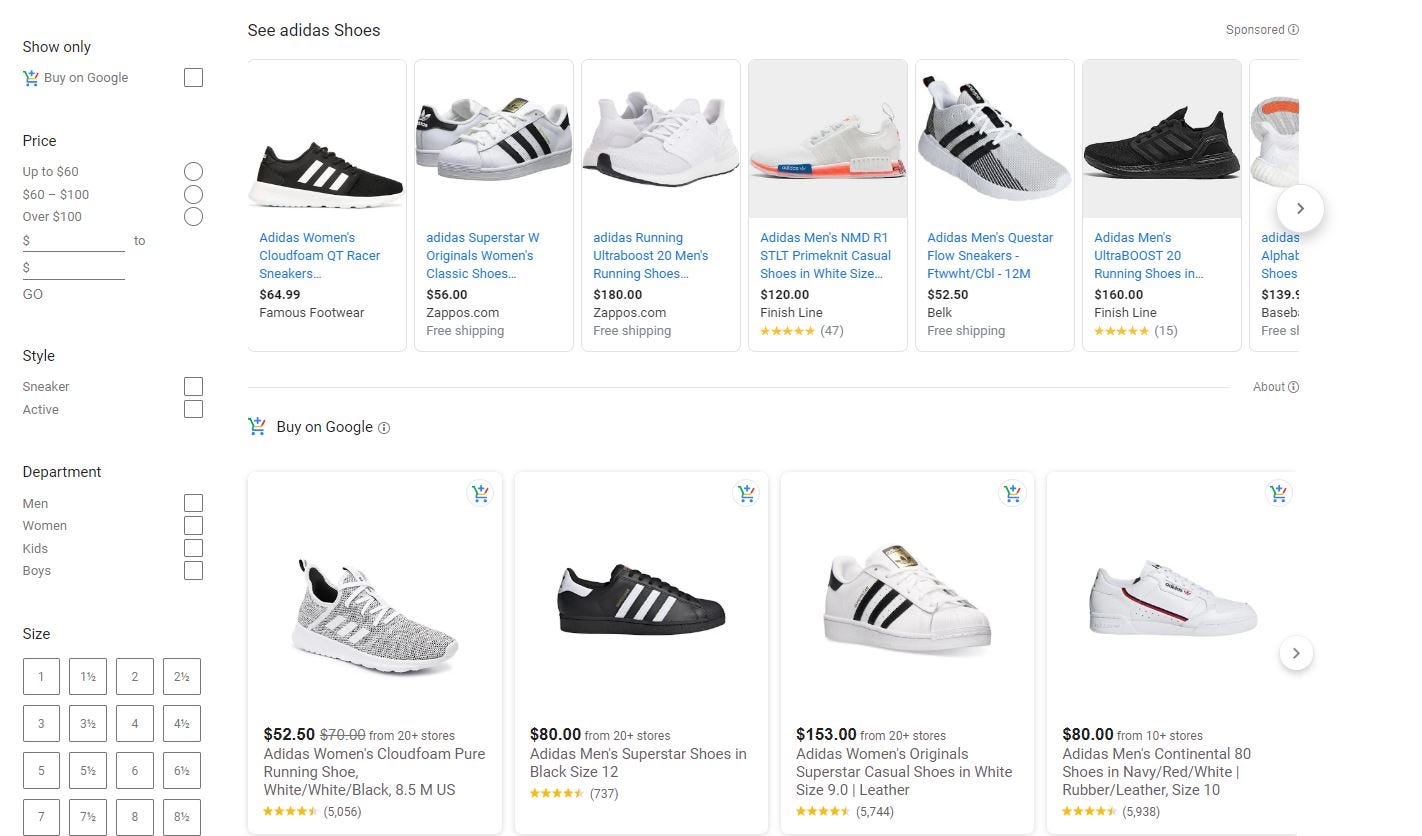Screen dimensions: 1422x836
Task: Click the minimum price input field
Action: click(74, 241)
